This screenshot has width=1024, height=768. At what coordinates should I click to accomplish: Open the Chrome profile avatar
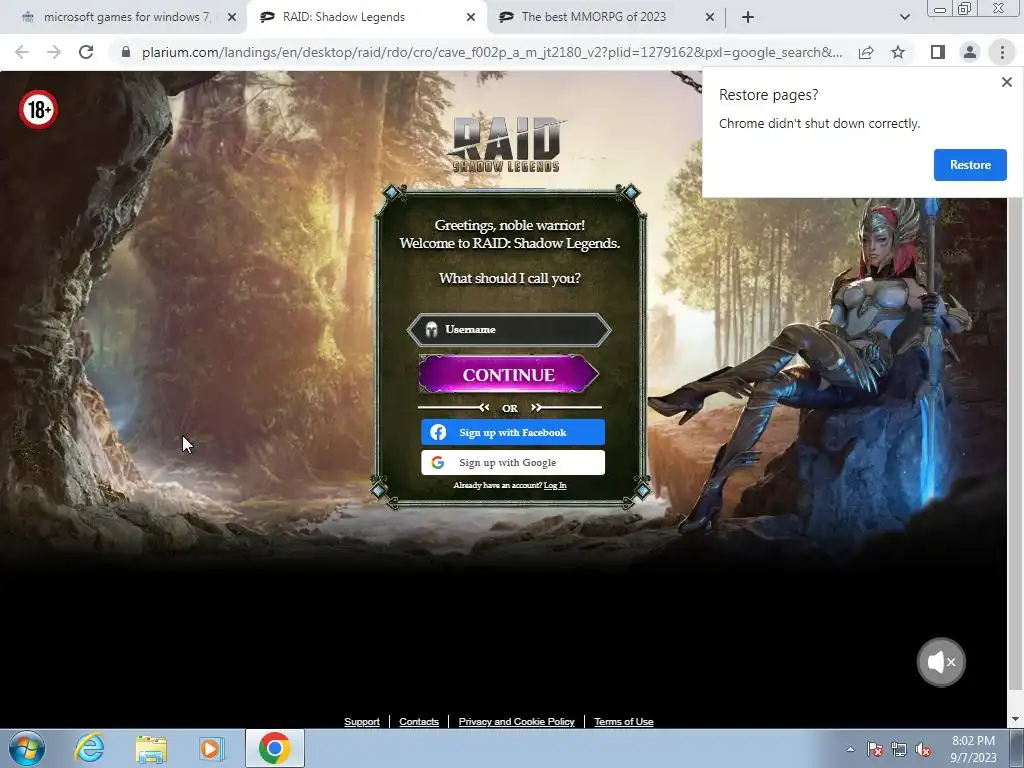(970, 52)
